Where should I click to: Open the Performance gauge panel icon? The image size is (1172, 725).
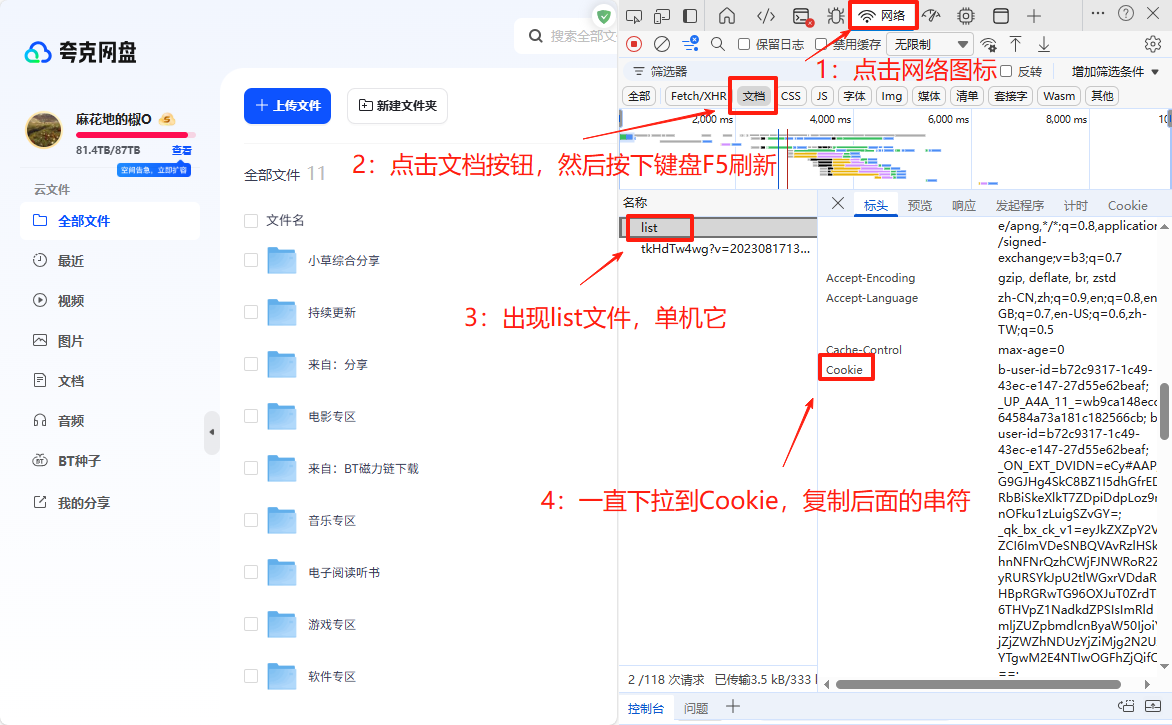(x=931, y=16)
